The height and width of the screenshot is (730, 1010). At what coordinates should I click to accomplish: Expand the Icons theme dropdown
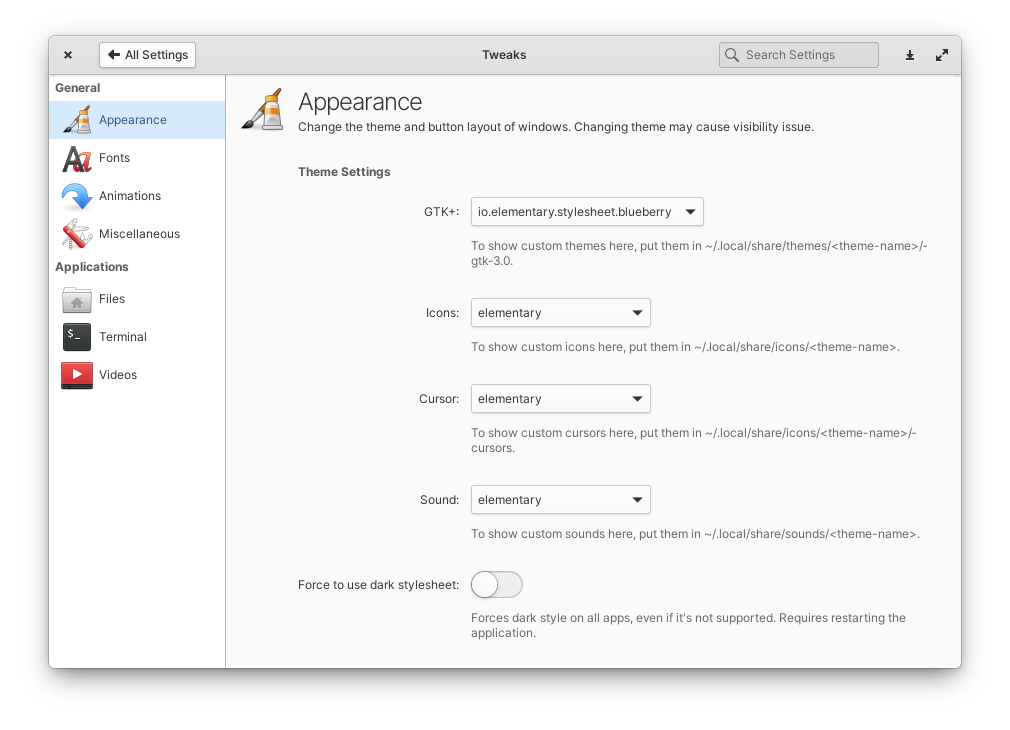click(560, 312)
